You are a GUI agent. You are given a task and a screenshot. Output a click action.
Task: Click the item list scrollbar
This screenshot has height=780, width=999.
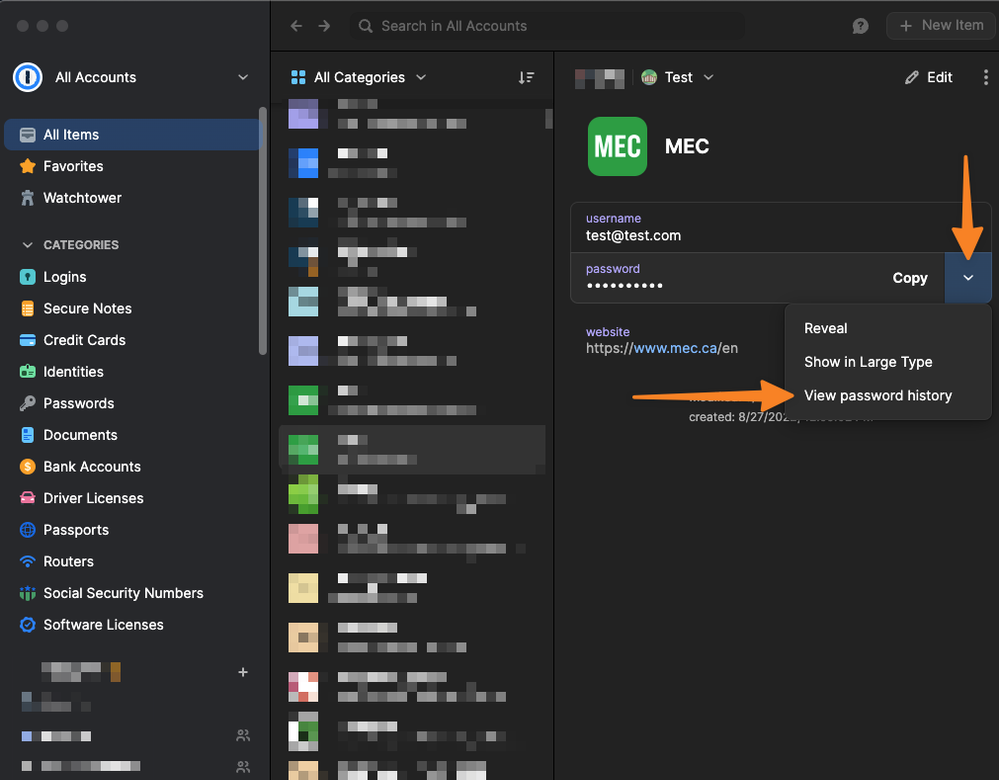[549, 119]
